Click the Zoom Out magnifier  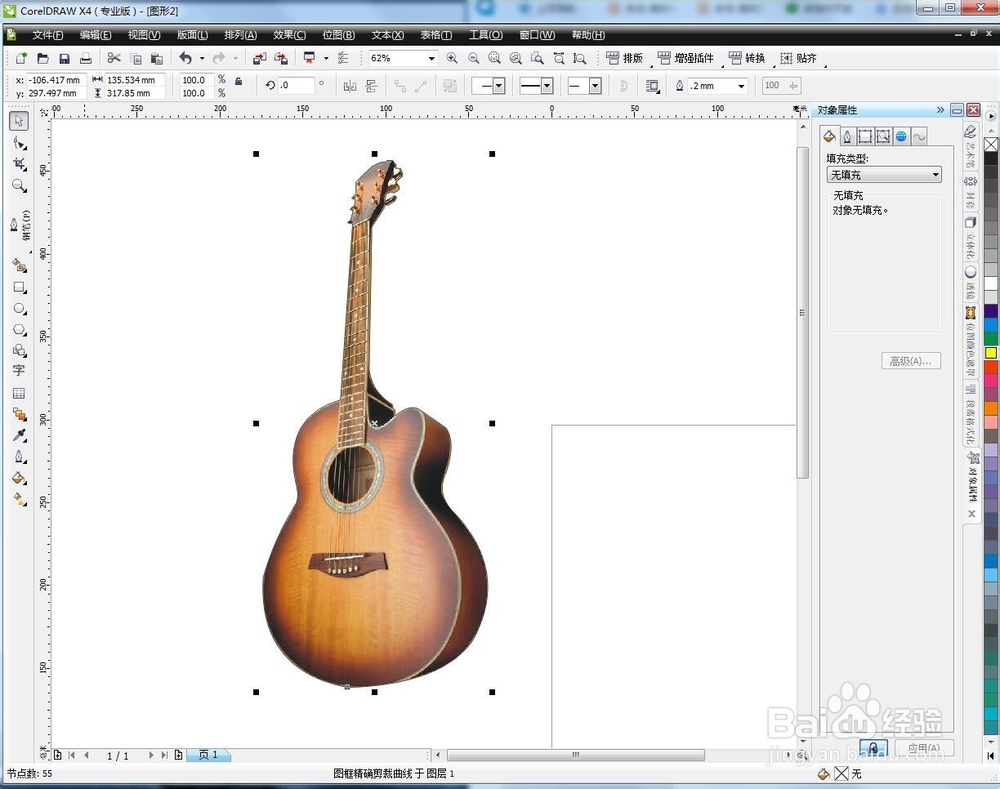473,58
